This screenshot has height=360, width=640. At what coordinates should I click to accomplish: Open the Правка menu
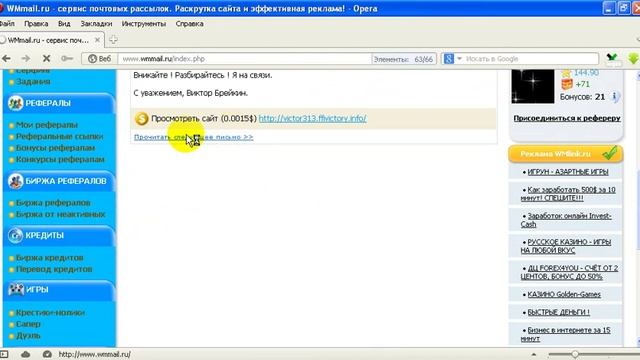click(36, 24)
